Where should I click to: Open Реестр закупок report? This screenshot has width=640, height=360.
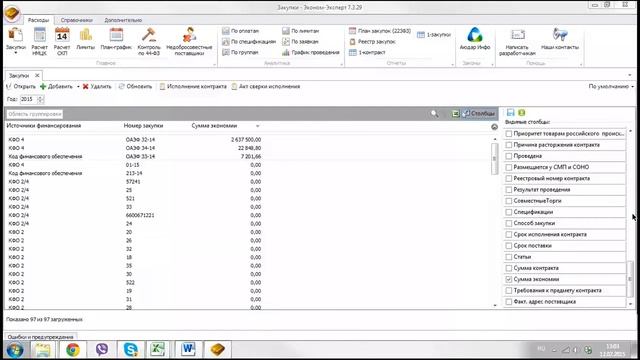(x=372, y=42)
